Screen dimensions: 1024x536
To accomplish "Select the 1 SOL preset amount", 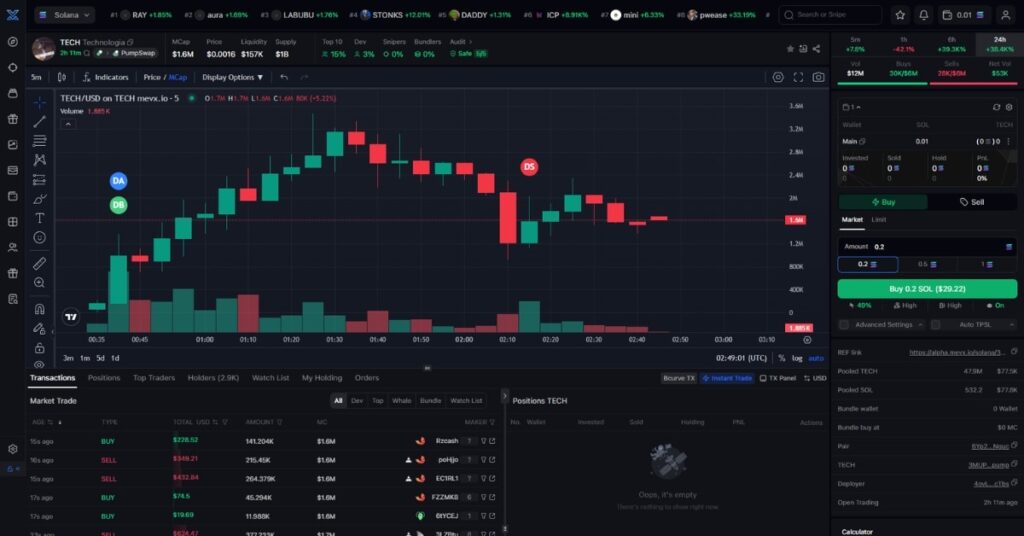I will click(x=986, y=264).
